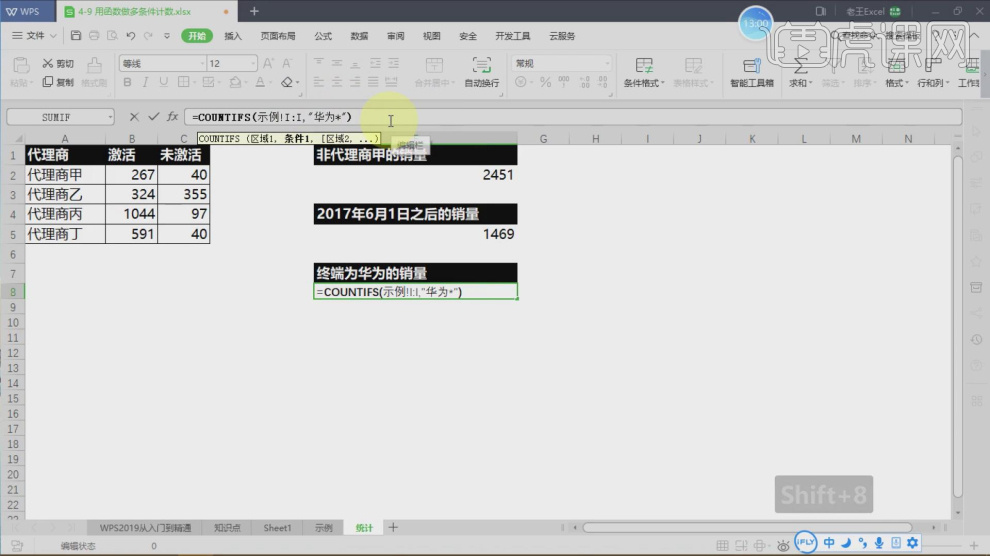
Task: Open a new document tab with the plus
Action: click(254, 11)
